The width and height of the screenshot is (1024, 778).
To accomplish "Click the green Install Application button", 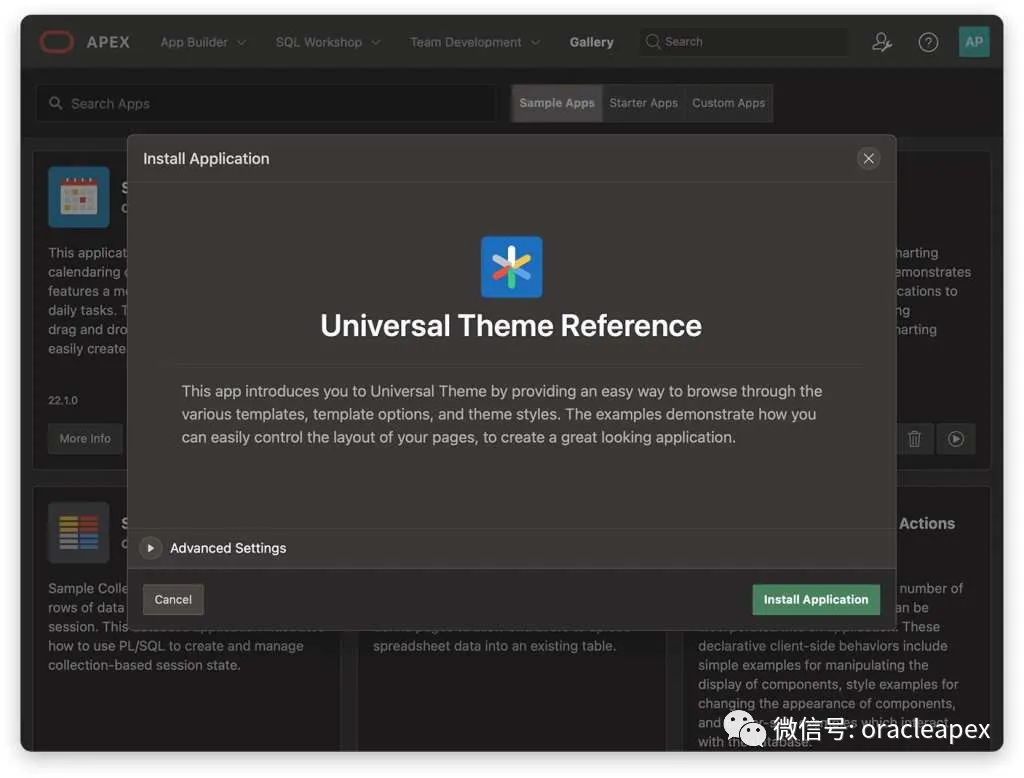I will [x=816, y=600].
